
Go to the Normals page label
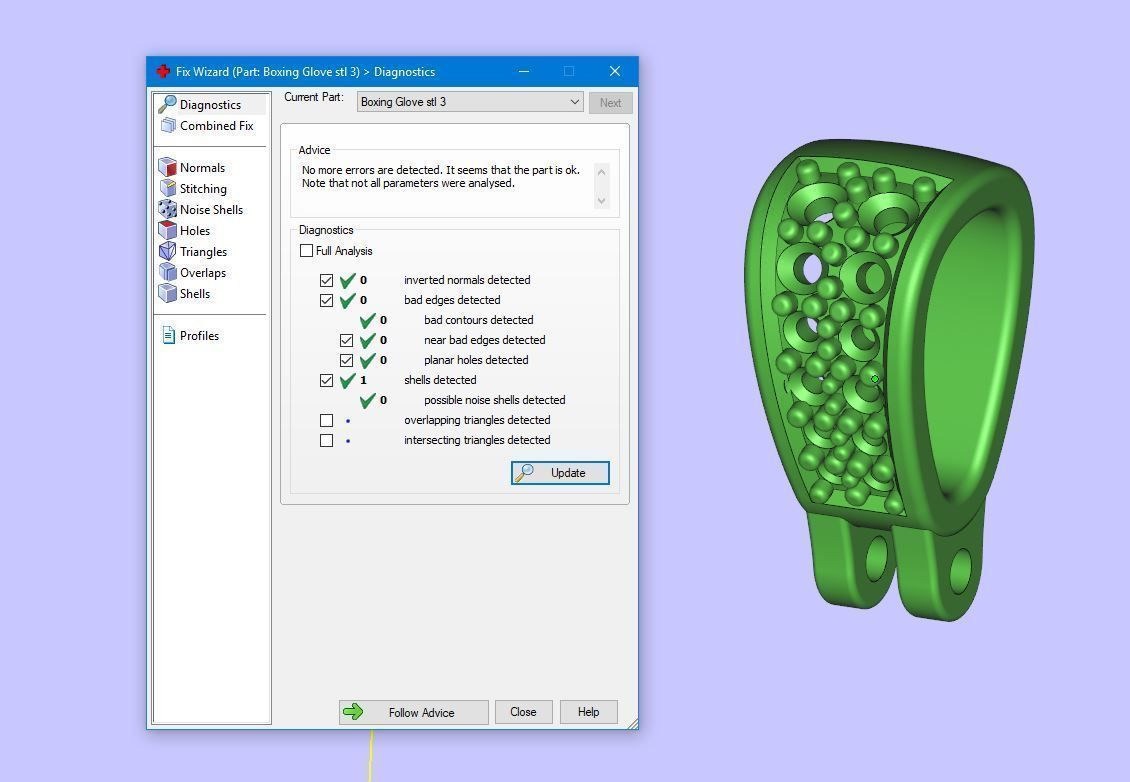click(203, 167)
